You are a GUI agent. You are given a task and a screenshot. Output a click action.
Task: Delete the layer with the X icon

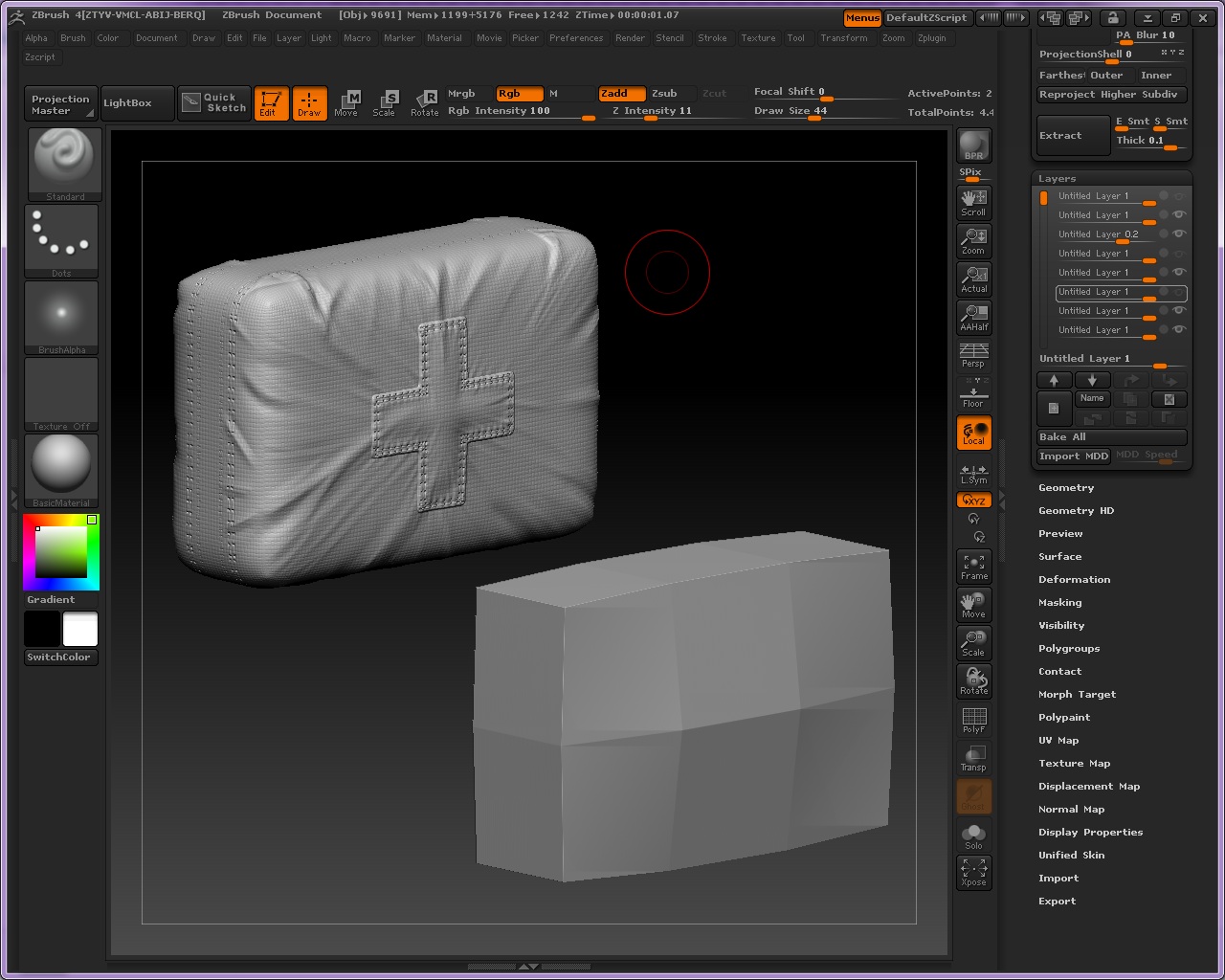click(x=1169, y=399)
